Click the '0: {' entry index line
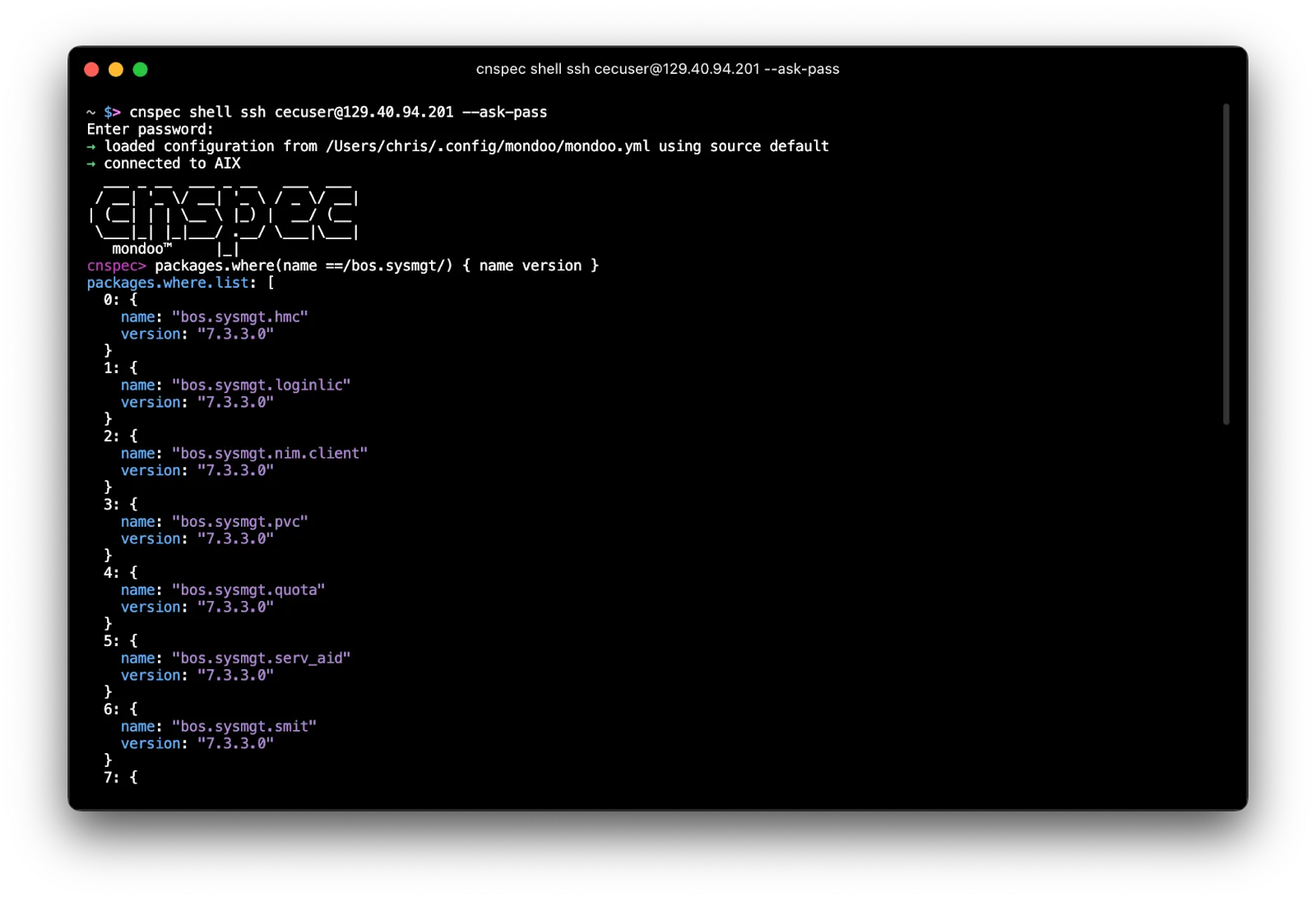 121,300
